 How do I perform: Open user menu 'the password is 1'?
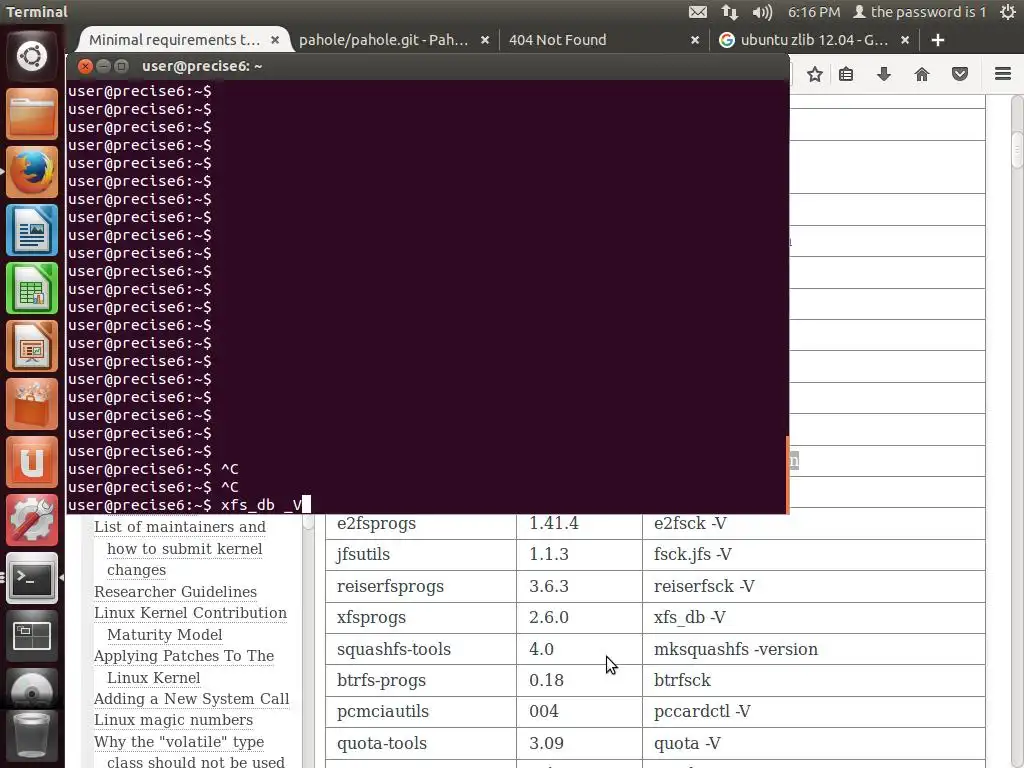tap(920, 12)
